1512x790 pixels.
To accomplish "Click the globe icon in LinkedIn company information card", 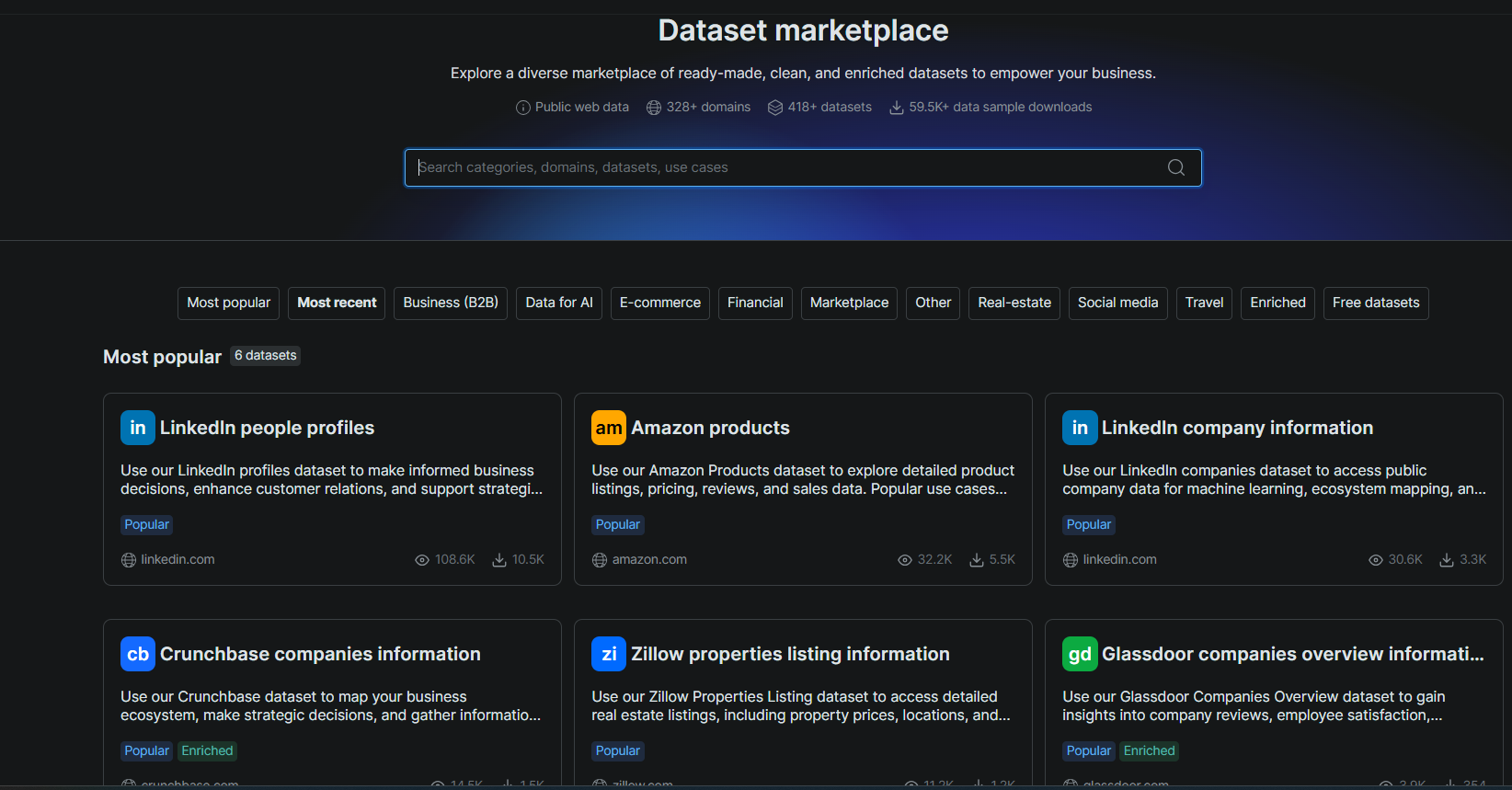I will click(x=1071, y=560).
